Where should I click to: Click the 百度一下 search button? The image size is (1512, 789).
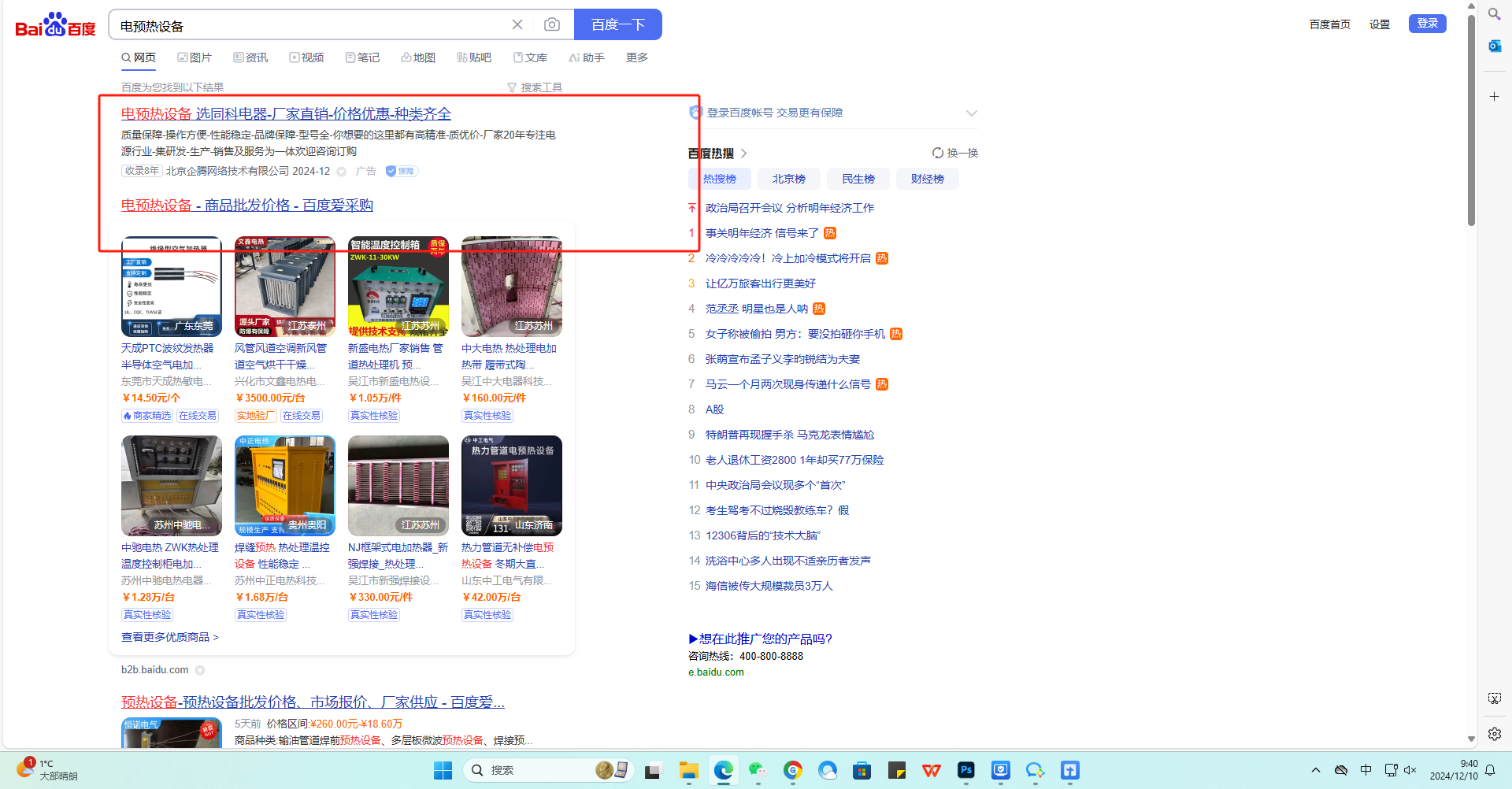point(618,24)
